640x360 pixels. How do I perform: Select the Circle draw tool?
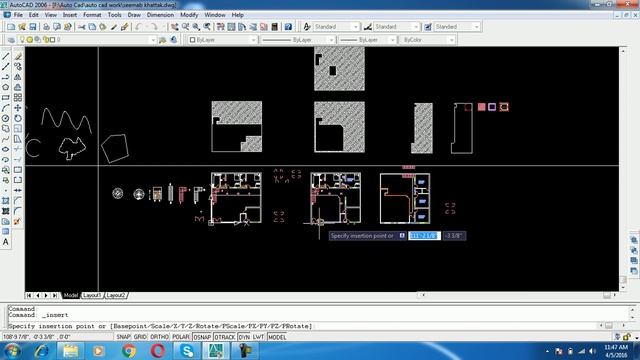(6, 118)
